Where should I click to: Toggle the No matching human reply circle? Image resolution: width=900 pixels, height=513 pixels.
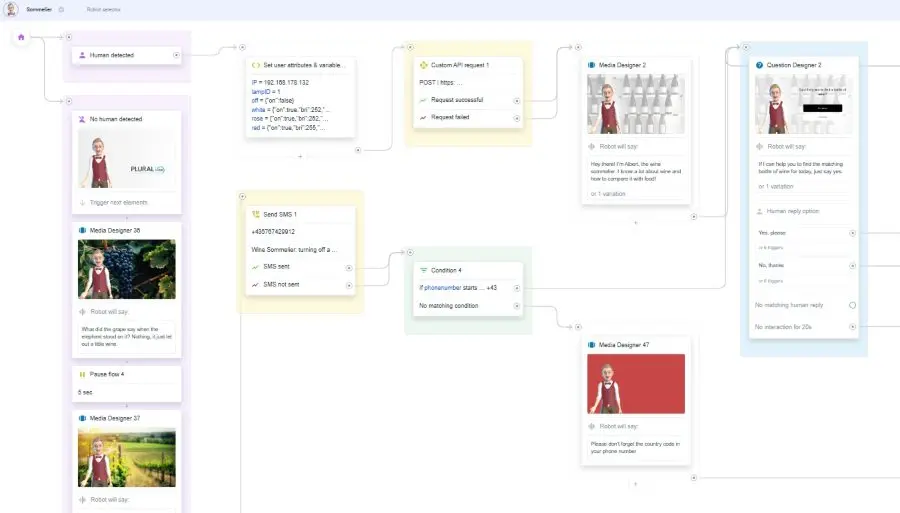[852, 305]
